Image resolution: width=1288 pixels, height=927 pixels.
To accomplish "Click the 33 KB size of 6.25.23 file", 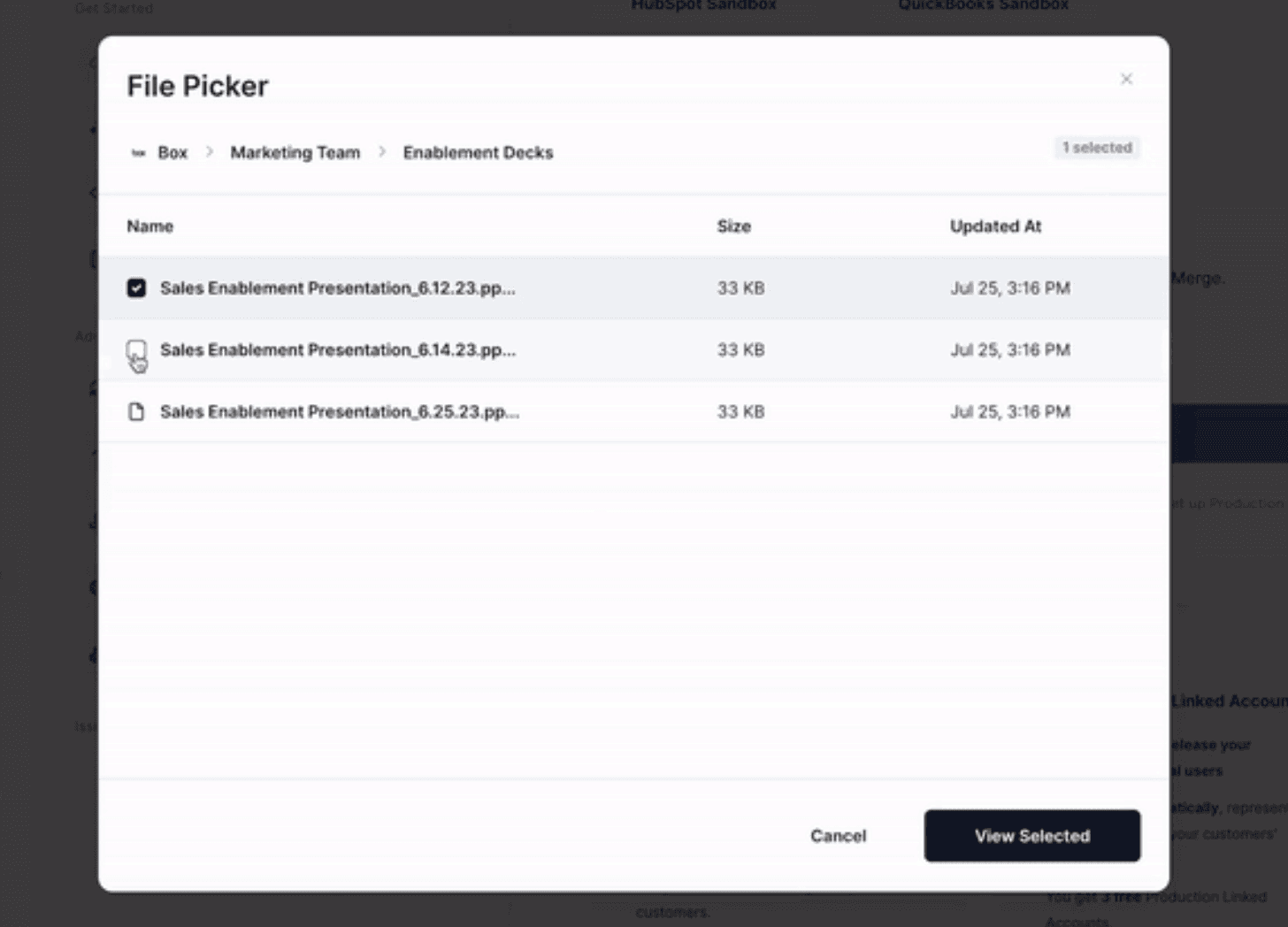I will coord(740,412).
